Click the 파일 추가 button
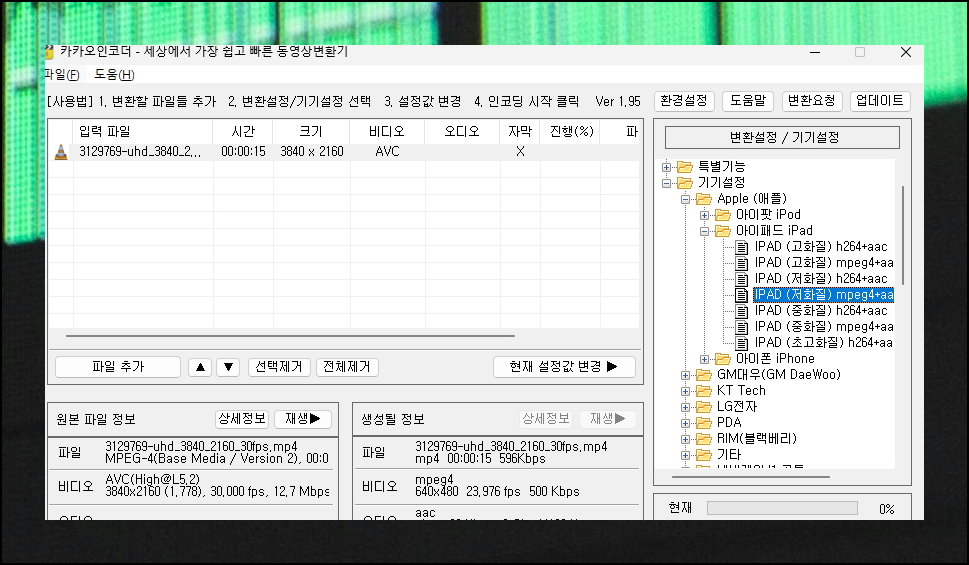Screen dimensions: 969x565 pyautogui.click(x=118, y=367)
